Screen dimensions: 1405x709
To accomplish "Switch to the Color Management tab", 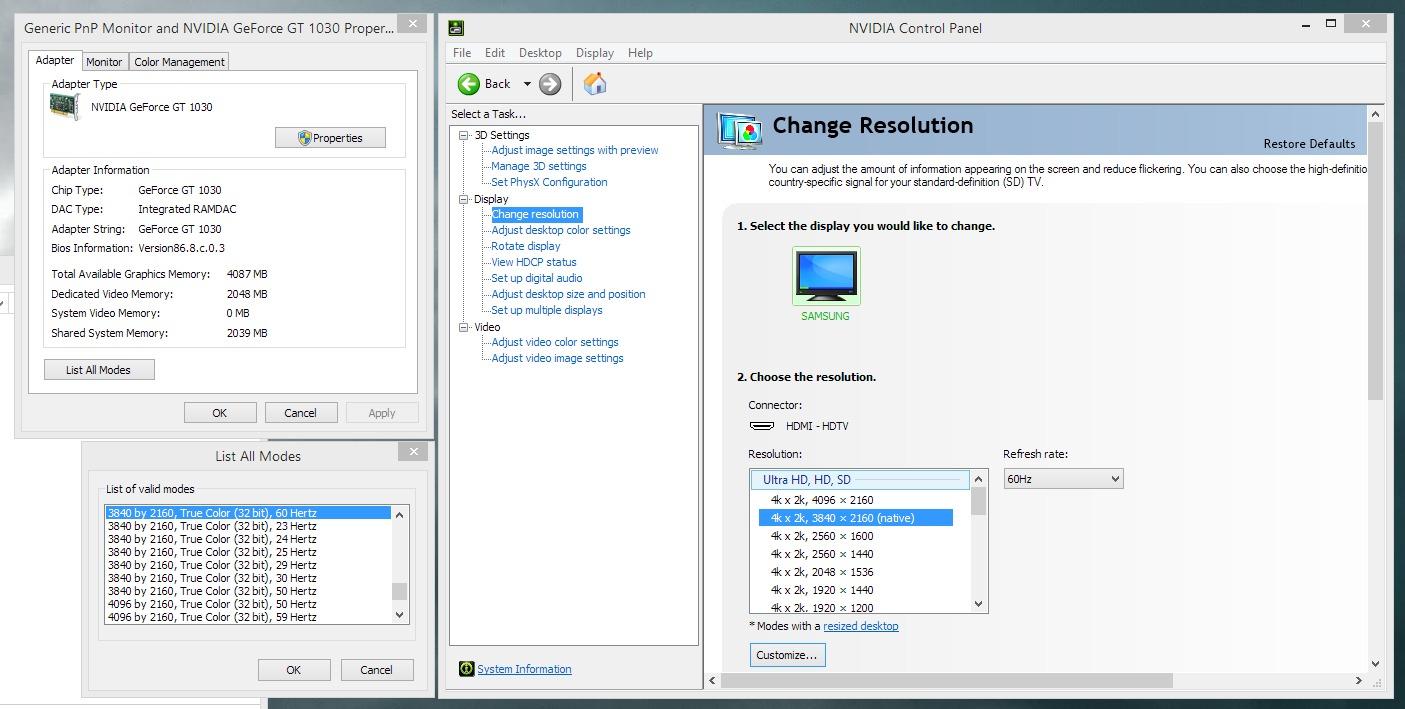I will (x=179, y=62).
